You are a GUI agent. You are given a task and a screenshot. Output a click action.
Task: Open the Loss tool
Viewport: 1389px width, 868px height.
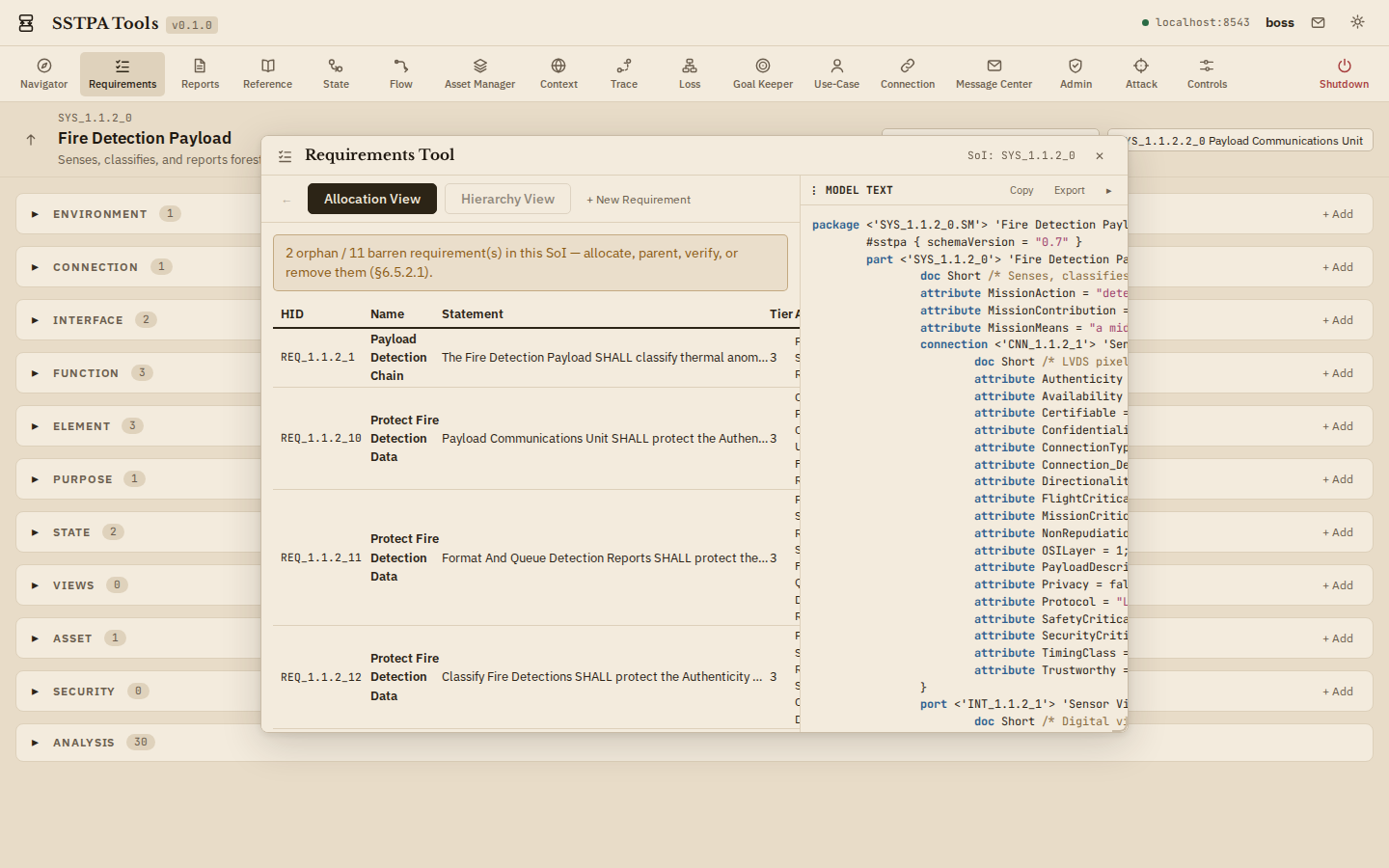(690, 74)
